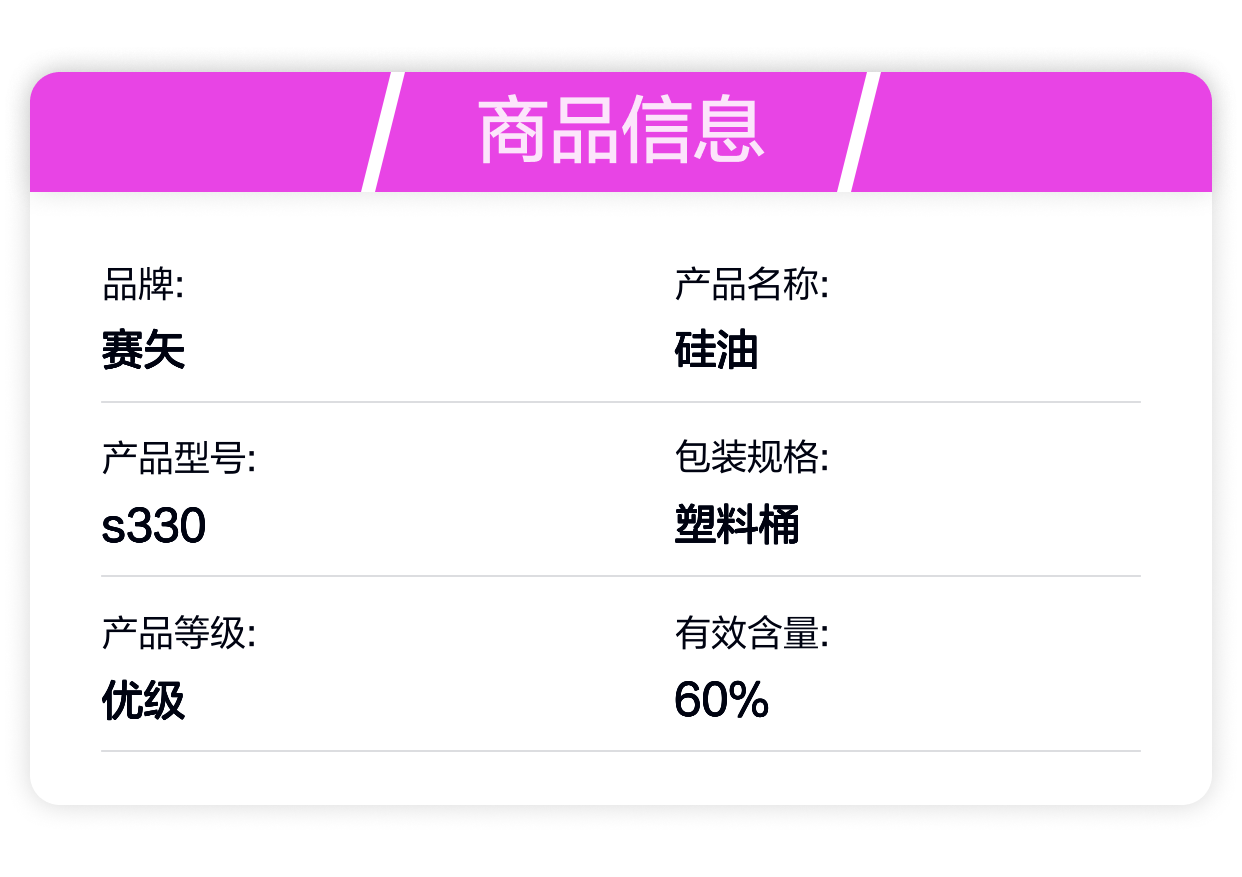Select the 产品型号 label

coord(179,459)
